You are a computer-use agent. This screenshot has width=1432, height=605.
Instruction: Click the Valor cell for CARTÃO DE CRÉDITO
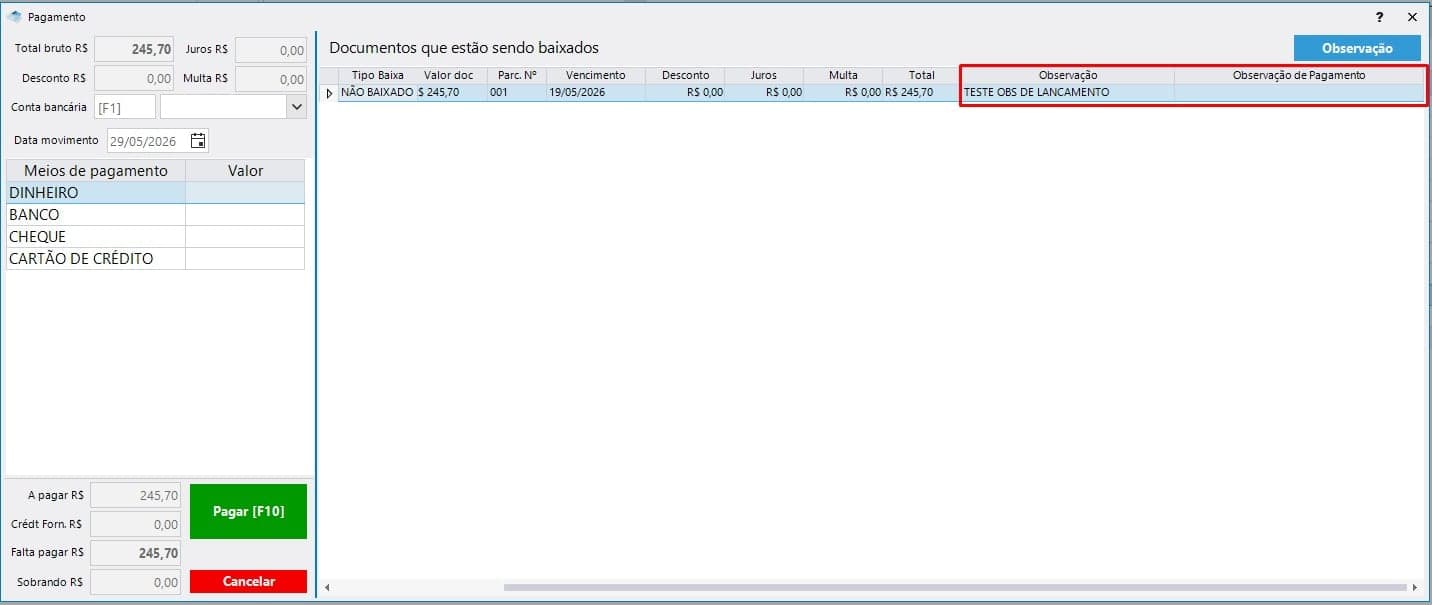[x=245, y=259]
